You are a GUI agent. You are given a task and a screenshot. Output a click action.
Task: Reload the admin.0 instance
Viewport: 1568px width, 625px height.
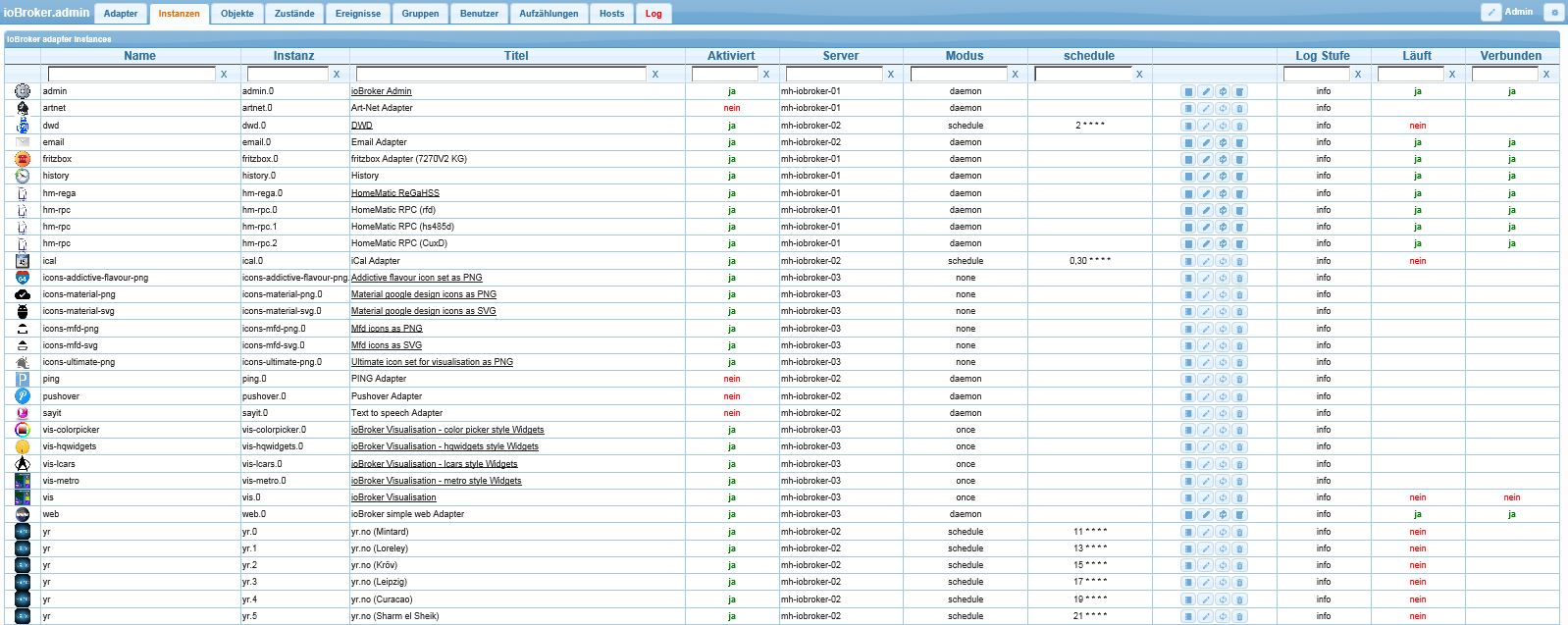(x=1223, y=91)
